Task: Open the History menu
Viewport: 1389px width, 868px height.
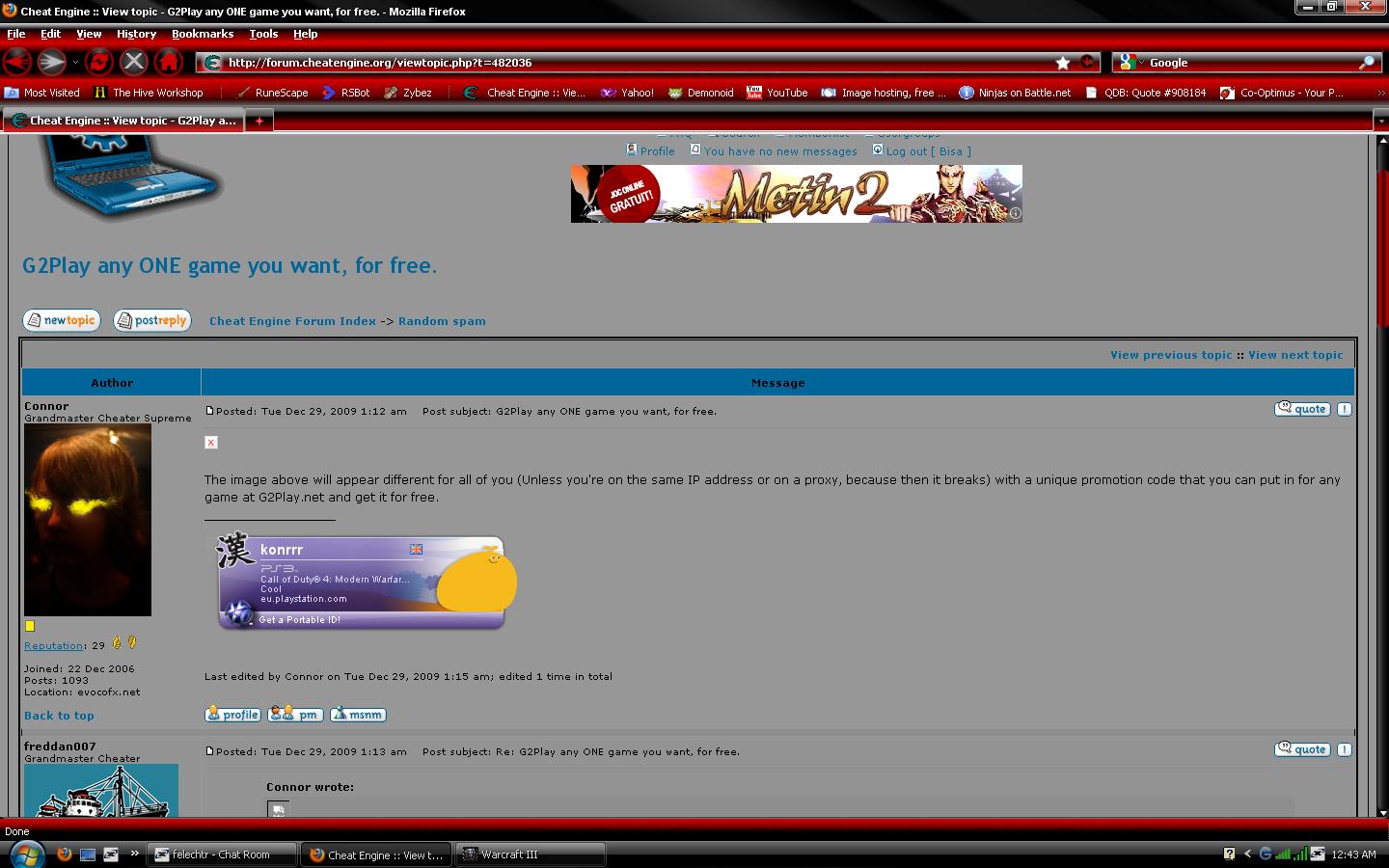Action: [136, 34]
